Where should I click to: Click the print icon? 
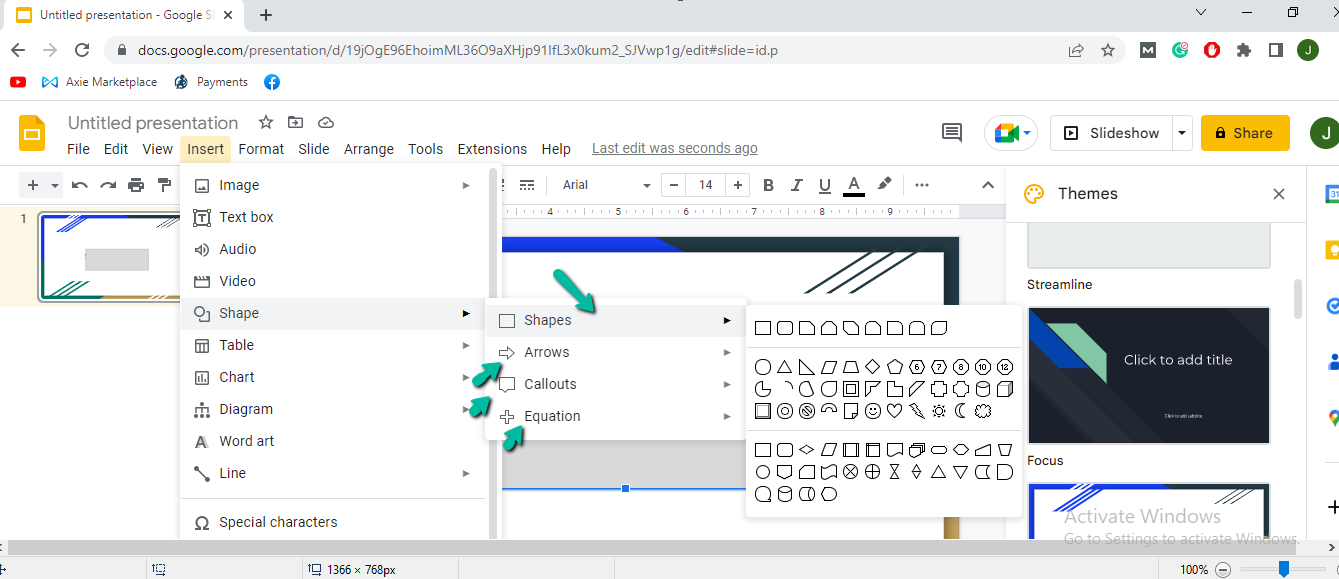(x=135, y=185)
